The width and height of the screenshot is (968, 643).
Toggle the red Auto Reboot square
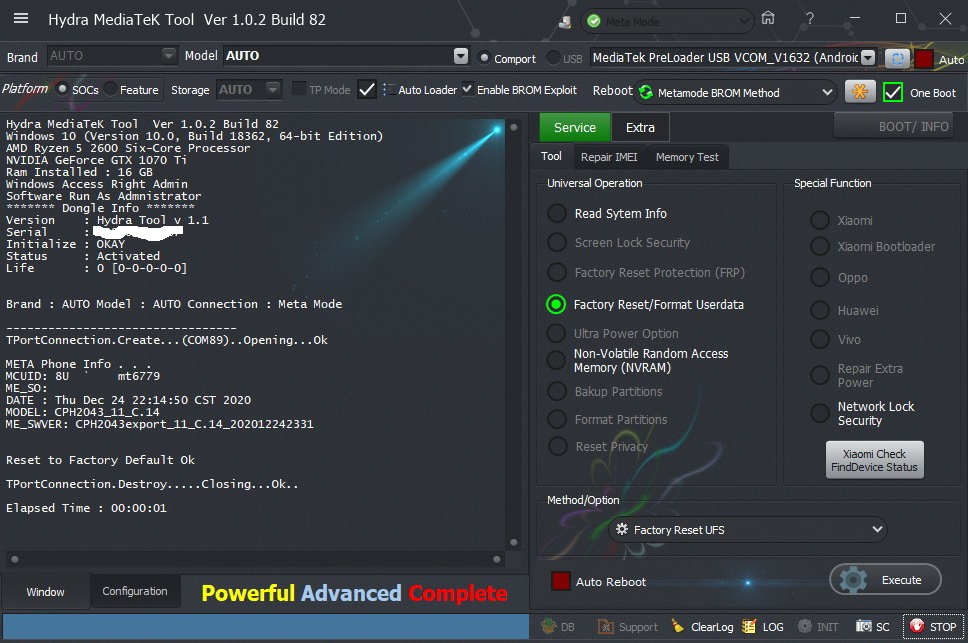pos(561,581)
